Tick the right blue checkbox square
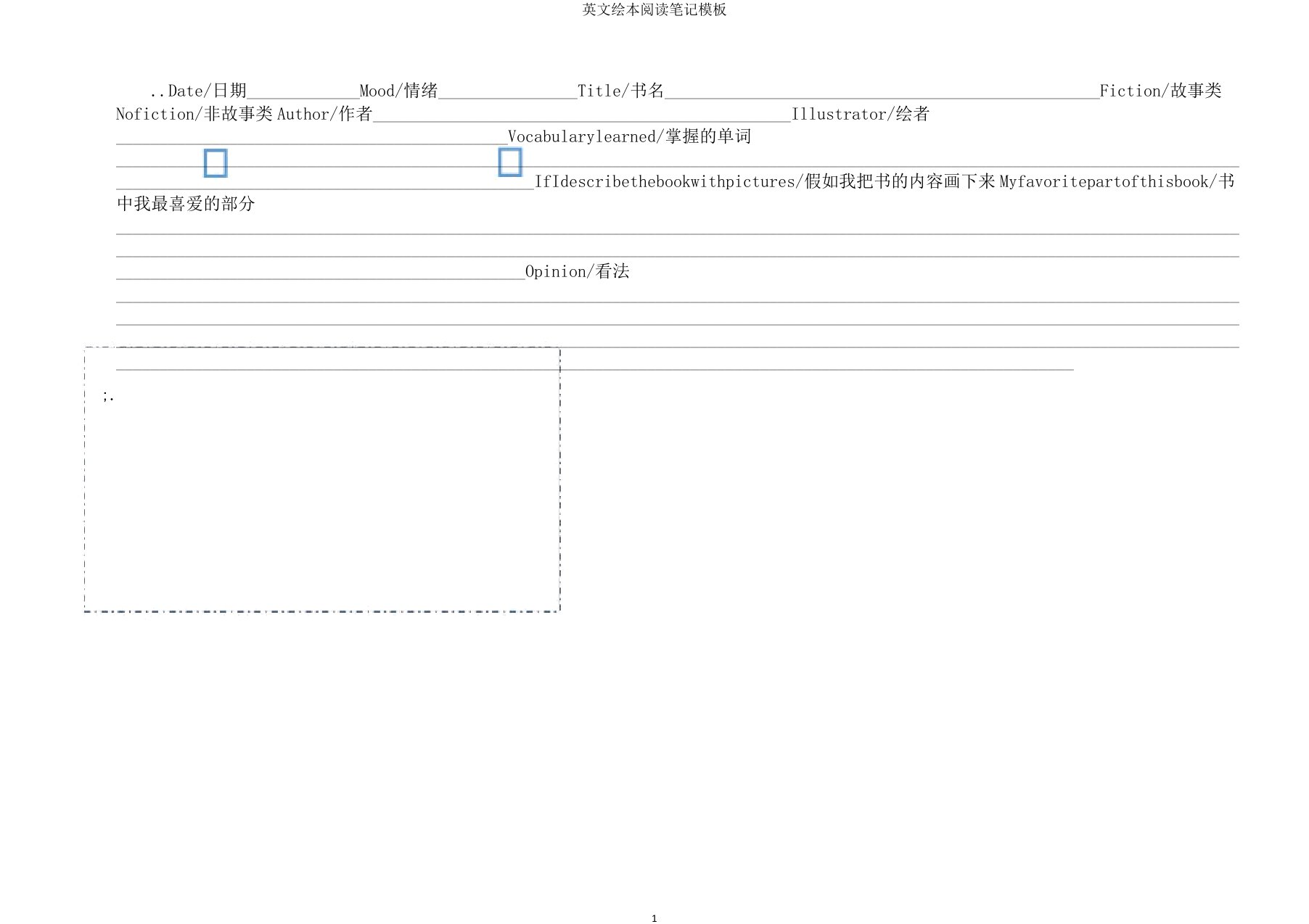 (x=510, y=162)
